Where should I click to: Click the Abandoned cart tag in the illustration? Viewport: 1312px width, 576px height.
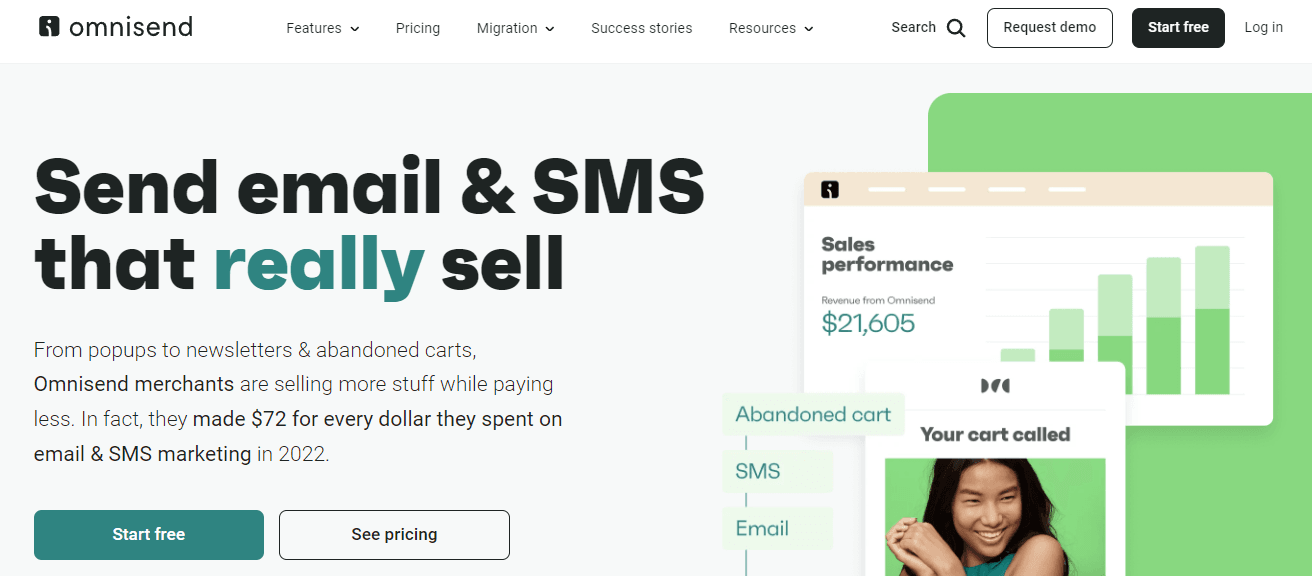click(812, 413)
